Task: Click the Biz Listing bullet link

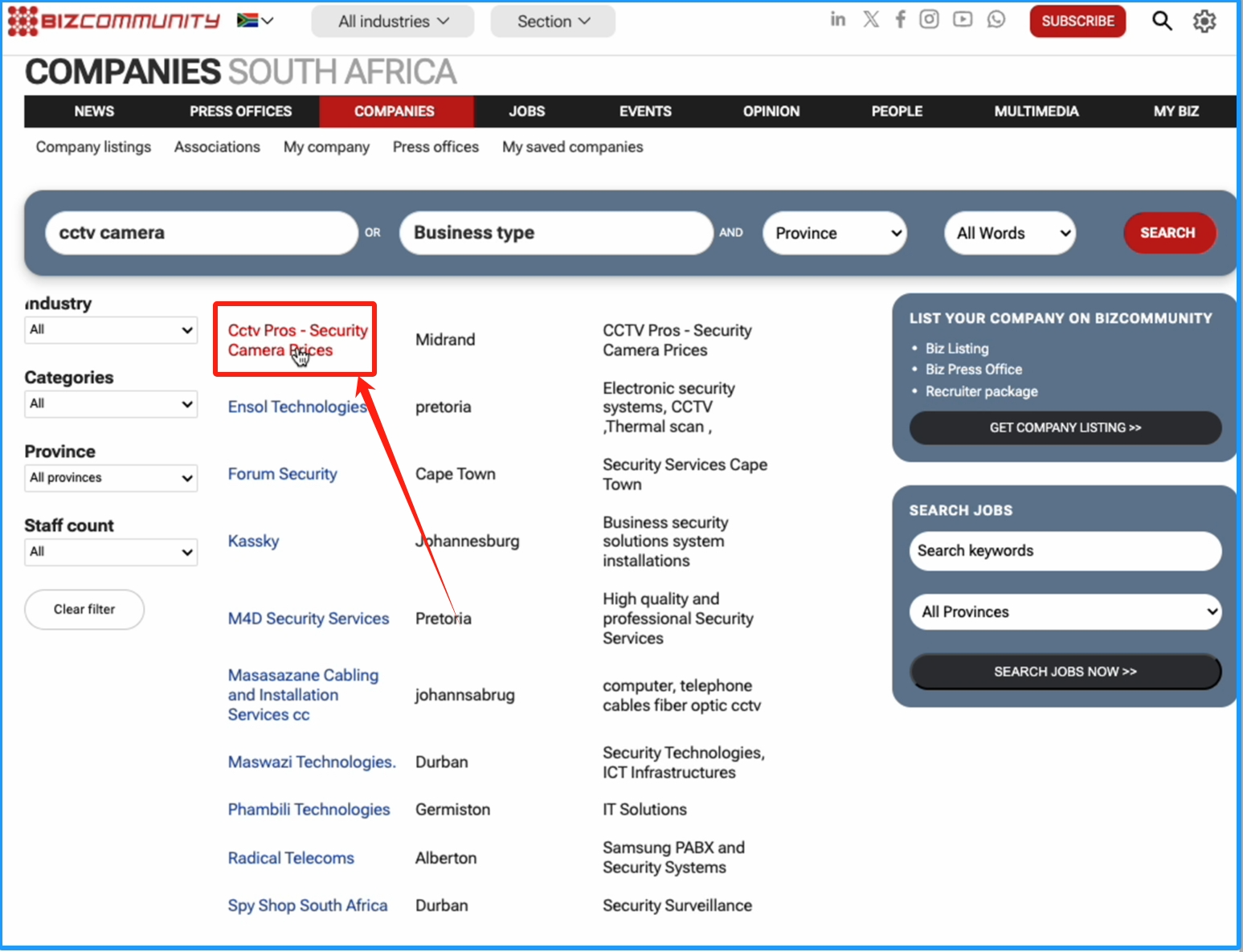Action: click(957, 349)
